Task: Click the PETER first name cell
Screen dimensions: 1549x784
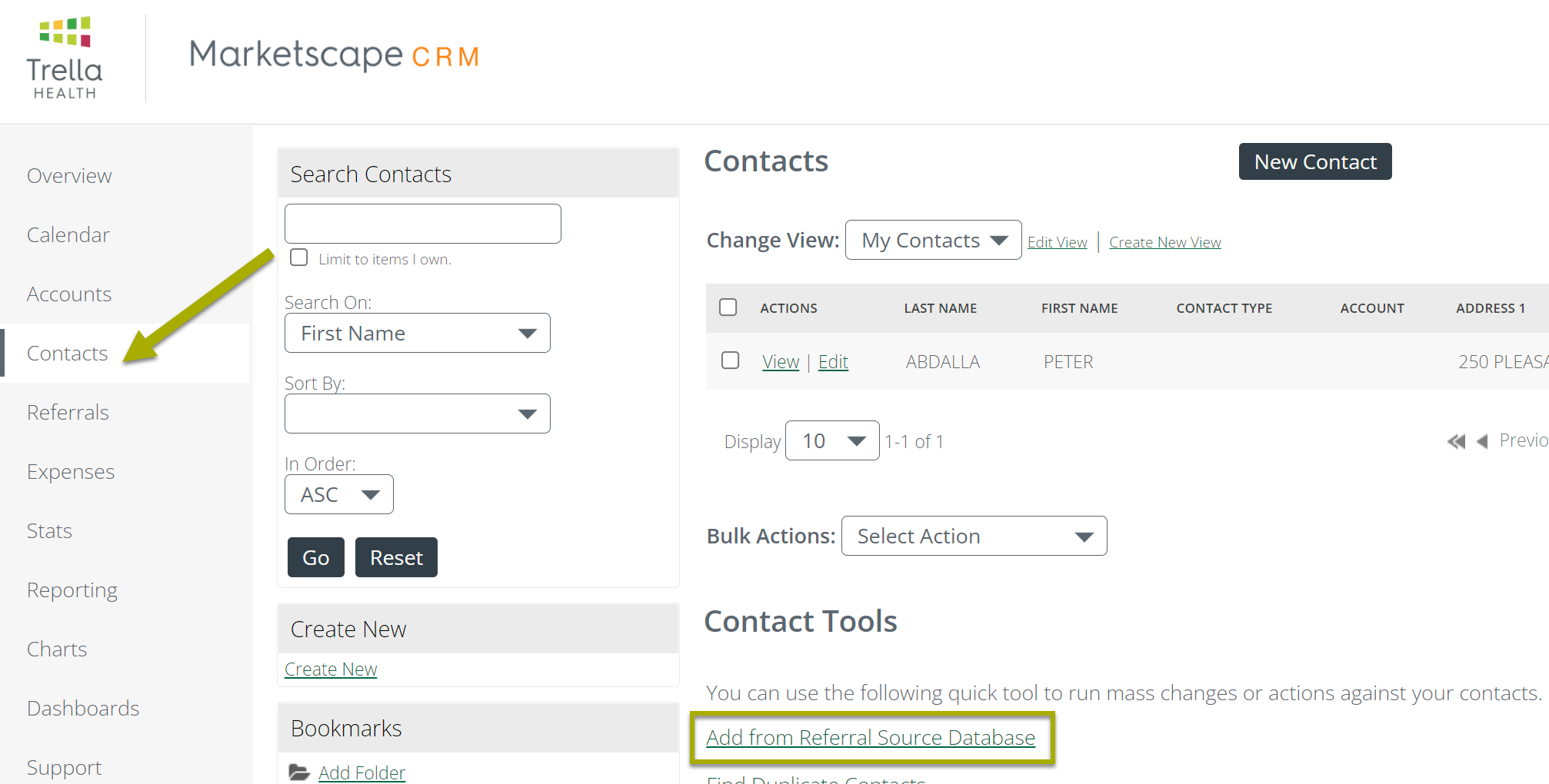Action: [1068, 362]
